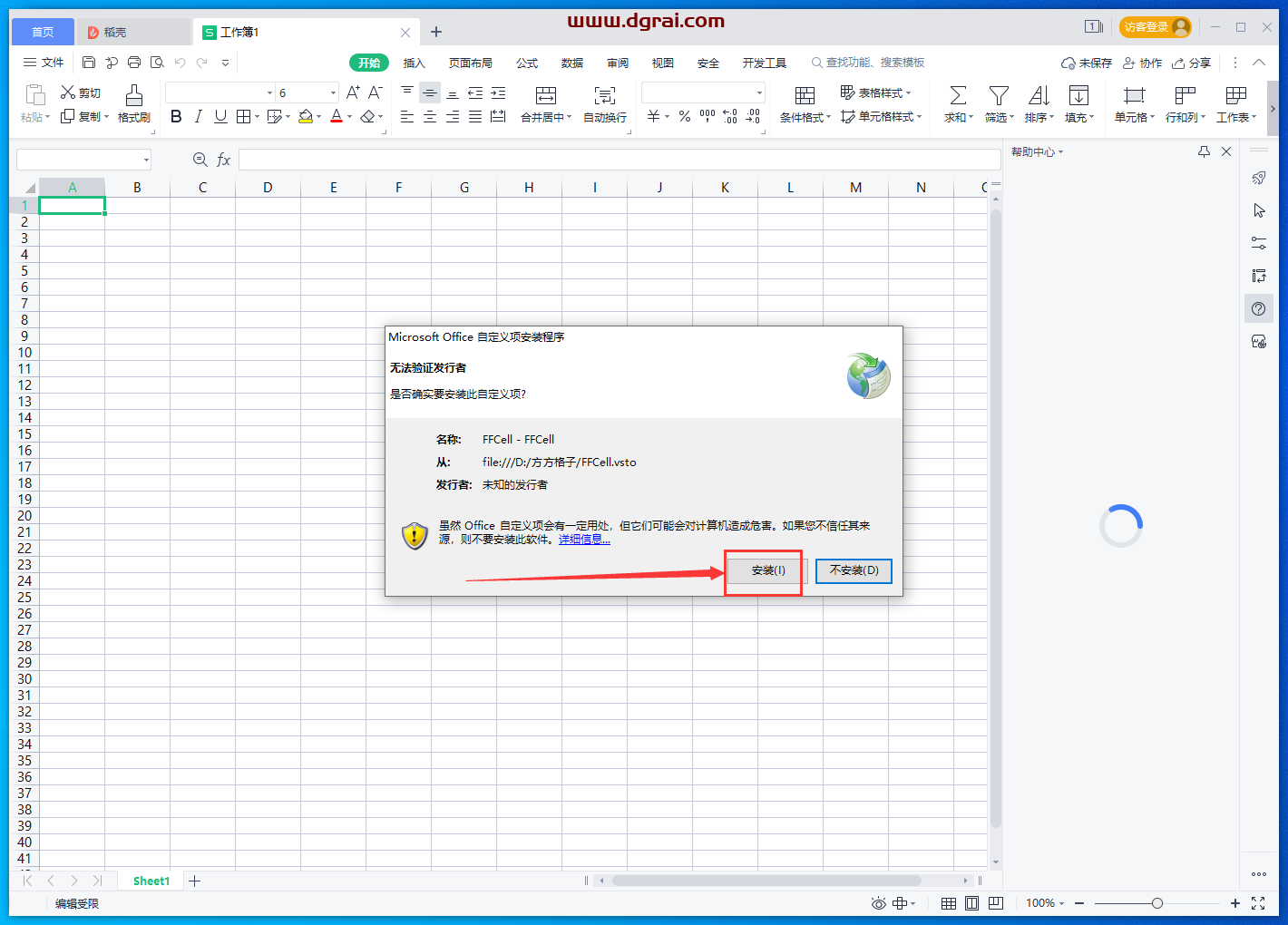Click the Undo icon
Image resolution: width=1288 pixels, height=925 pixels.
180,63
